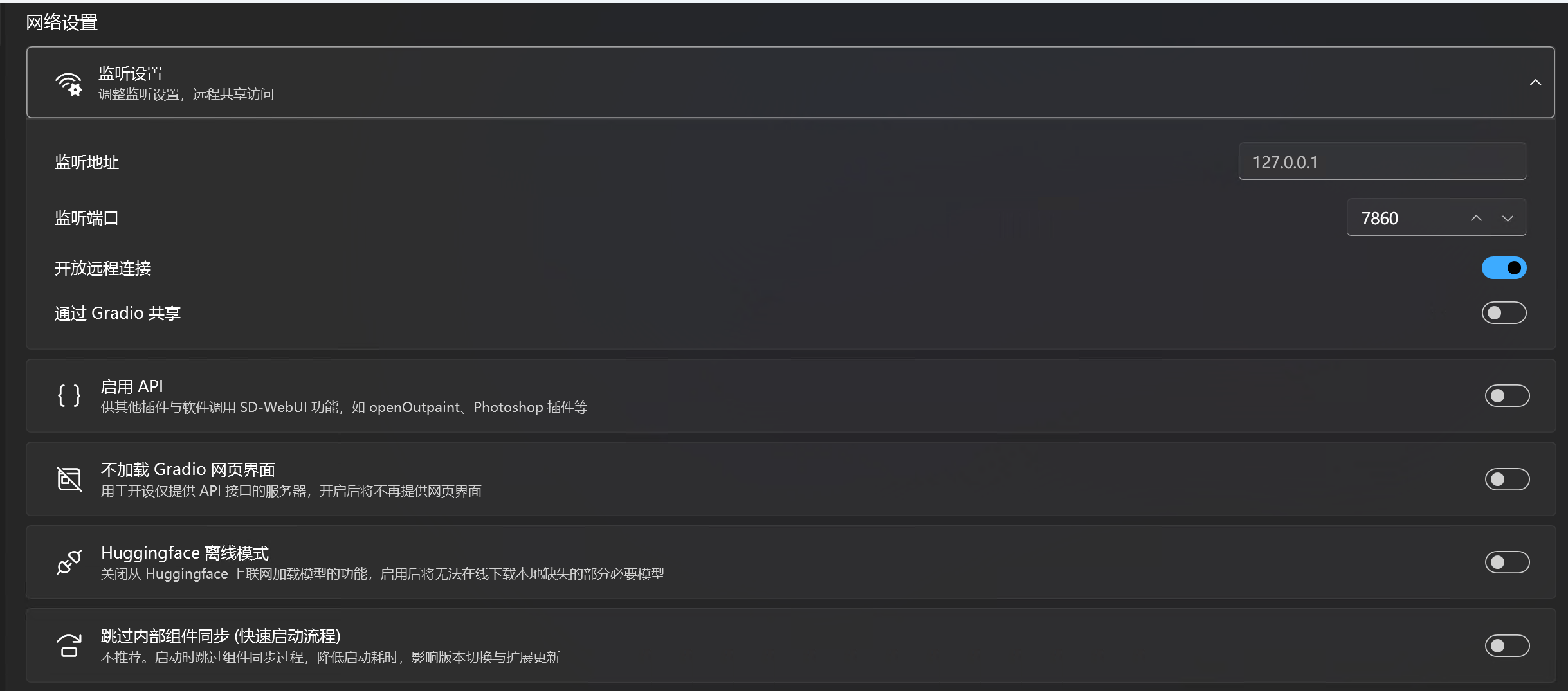Viewport: 1568px width, 691px height.
Task: Click the skip component sync icon
Action: pos(68,644)
